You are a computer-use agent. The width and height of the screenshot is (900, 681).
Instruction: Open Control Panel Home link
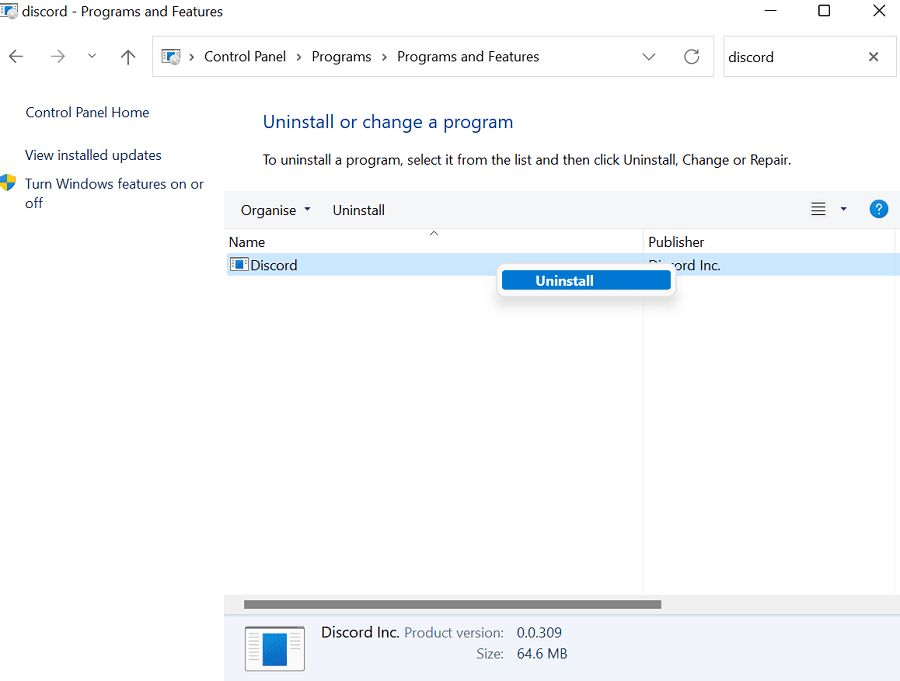click(87, 113)
